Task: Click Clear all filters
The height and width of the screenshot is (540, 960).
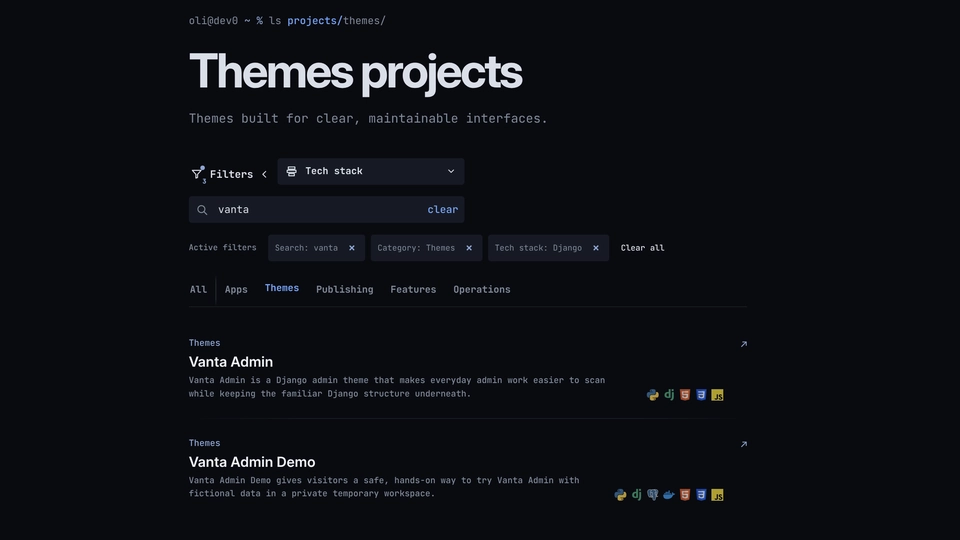Action: pos(642,248)
